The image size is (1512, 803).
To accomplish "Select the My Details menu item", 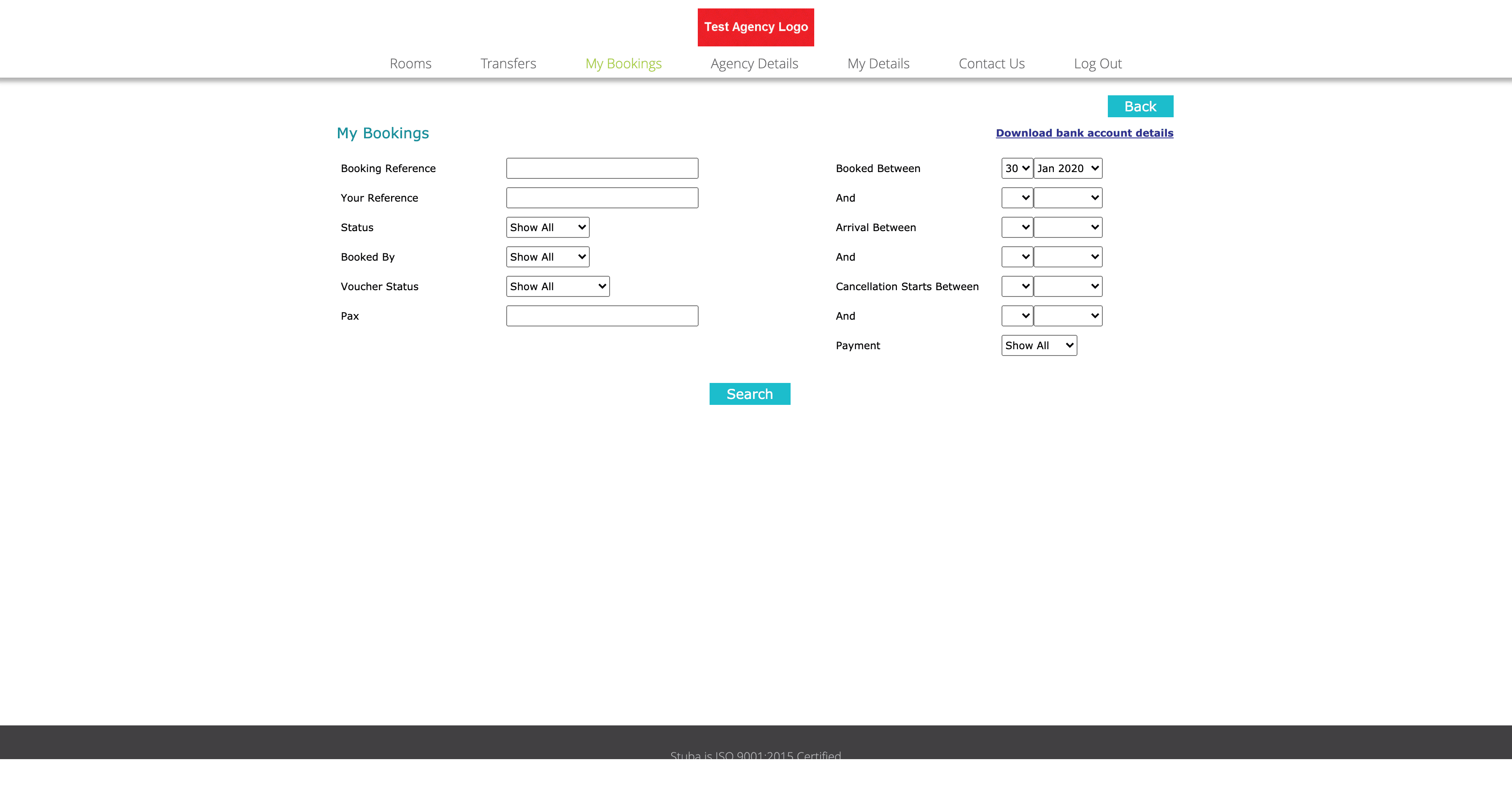I will tap(878, 63).
